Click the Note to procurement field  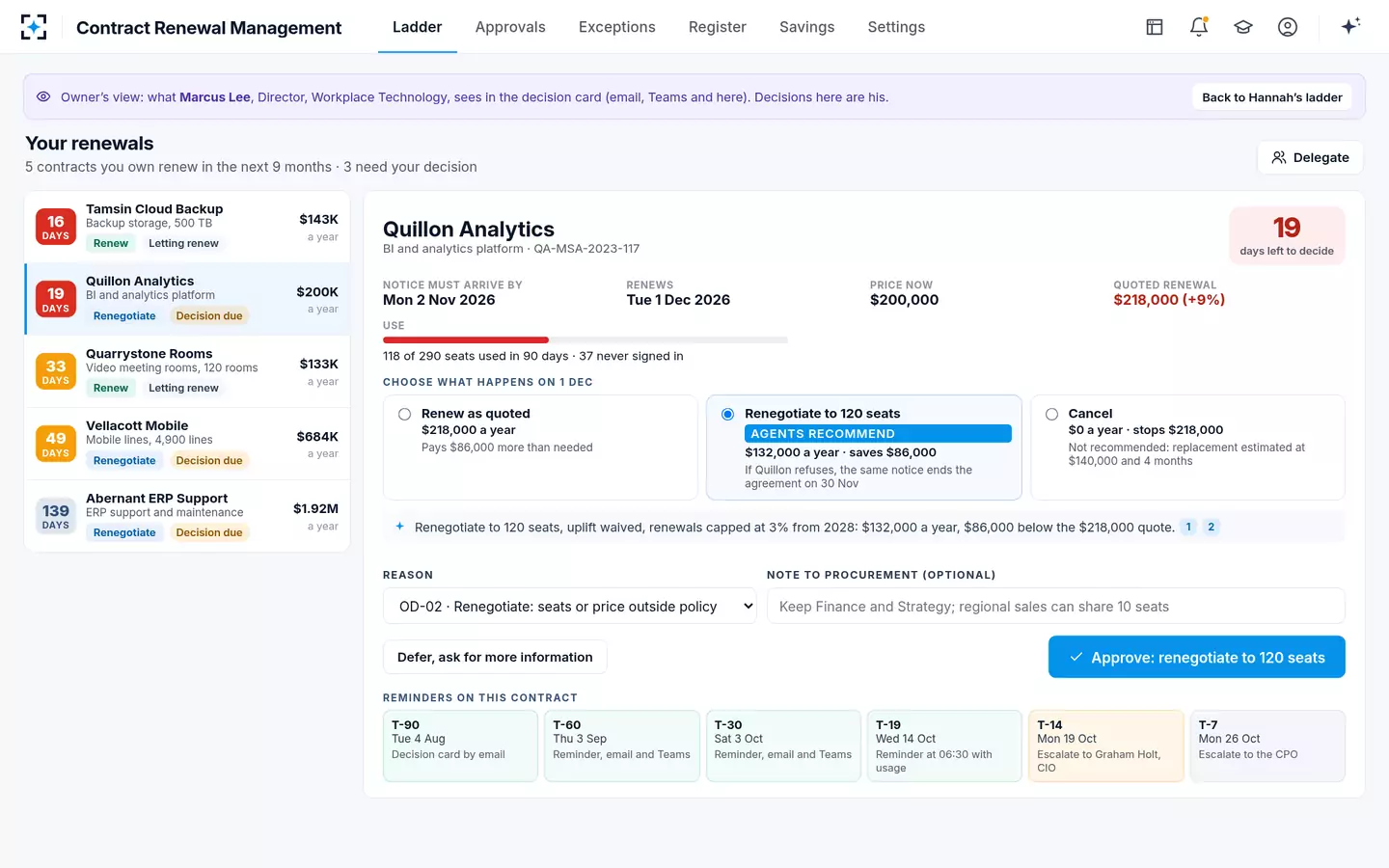pyautogui.click(x=1055, y=606)
